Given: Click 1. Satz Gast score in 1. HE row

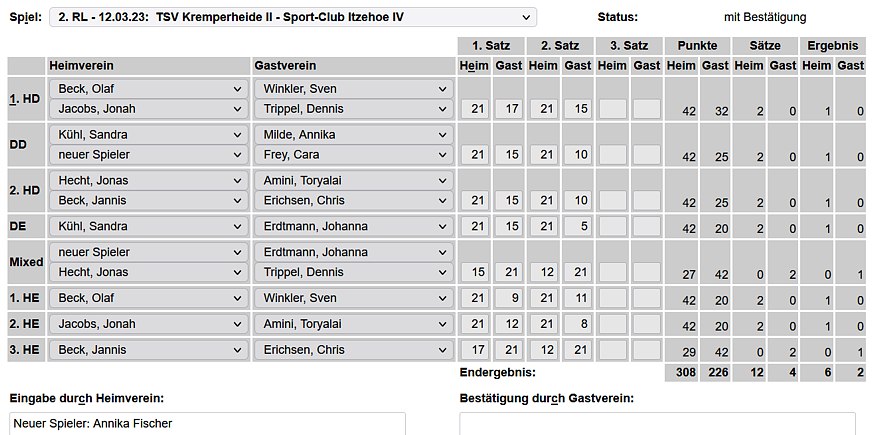Looking at the screenshot, I should pos(510,298).
